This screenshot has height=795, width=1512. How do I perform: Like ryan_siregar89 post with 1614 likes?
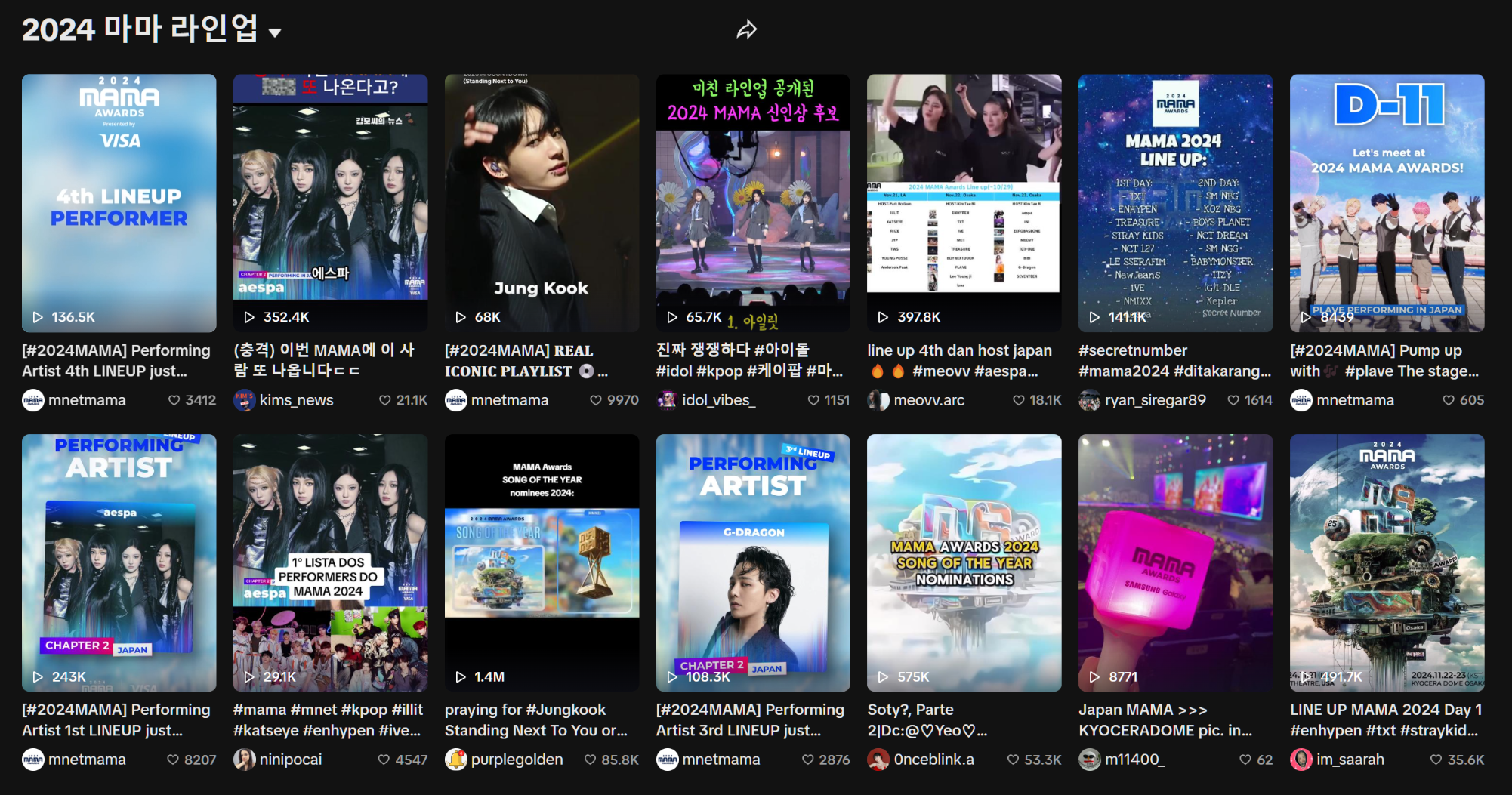click(1233, 400)
